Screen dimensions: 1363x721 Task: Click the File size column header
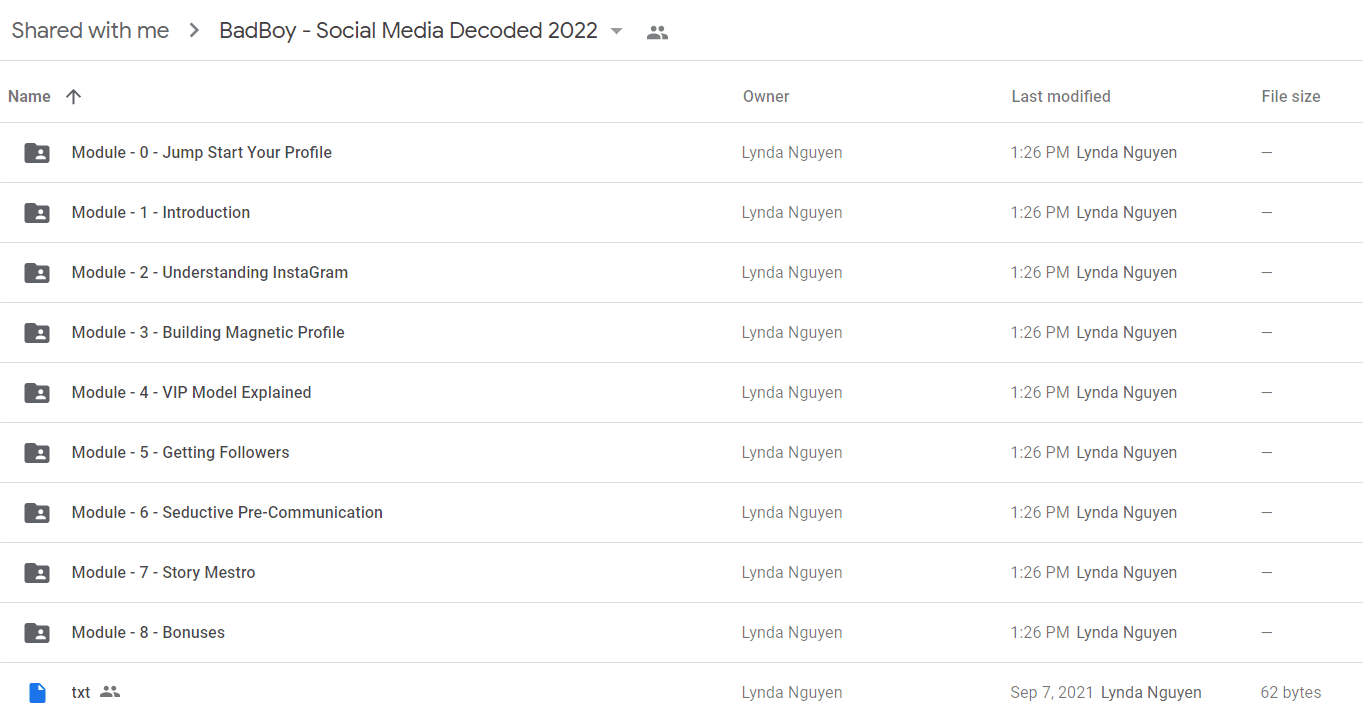click(x=1291, y=97)
